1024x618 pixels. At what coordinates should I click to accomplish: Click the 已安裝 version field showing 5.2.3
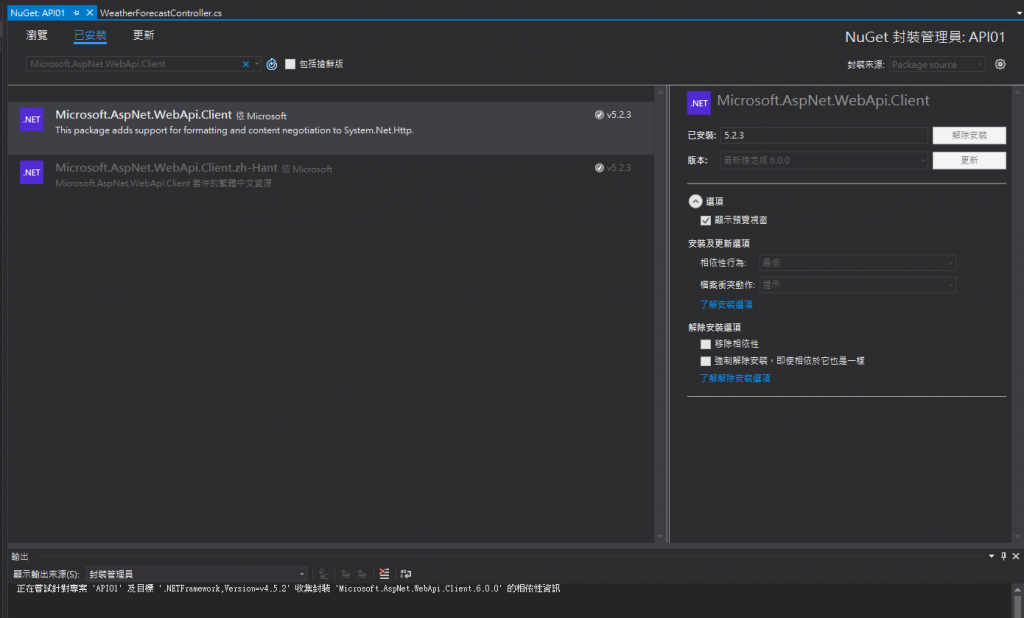coord(824,135)
